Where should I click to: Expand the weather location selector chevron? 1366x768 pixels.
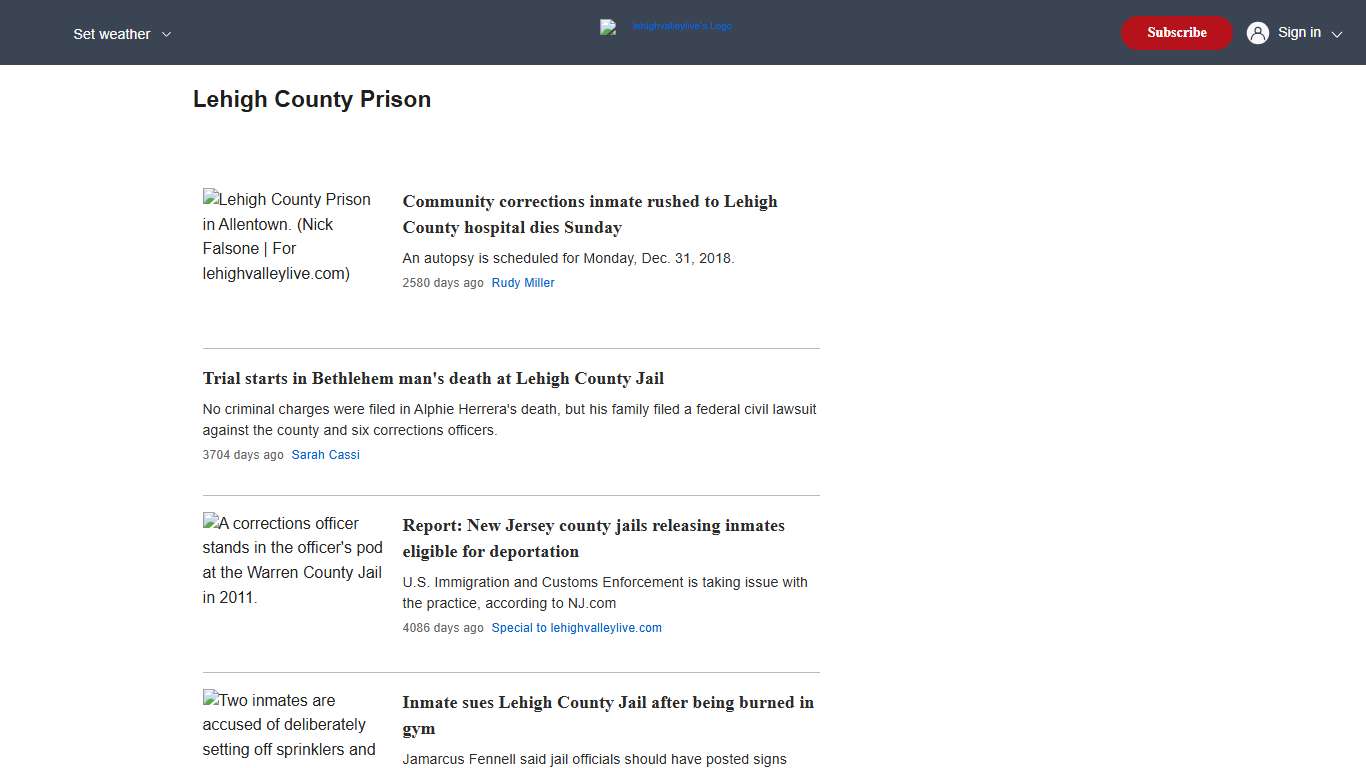(167, 33)
